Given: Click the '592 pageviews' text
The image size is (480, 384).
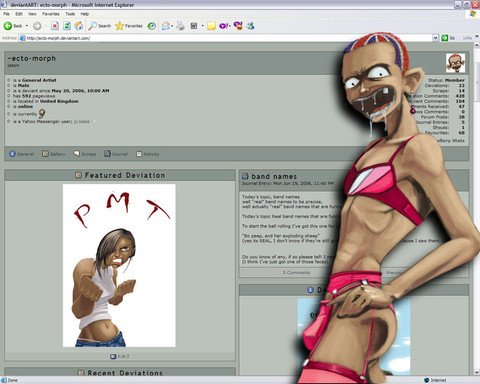Looking at the screenshot, I should pos(38,96).
